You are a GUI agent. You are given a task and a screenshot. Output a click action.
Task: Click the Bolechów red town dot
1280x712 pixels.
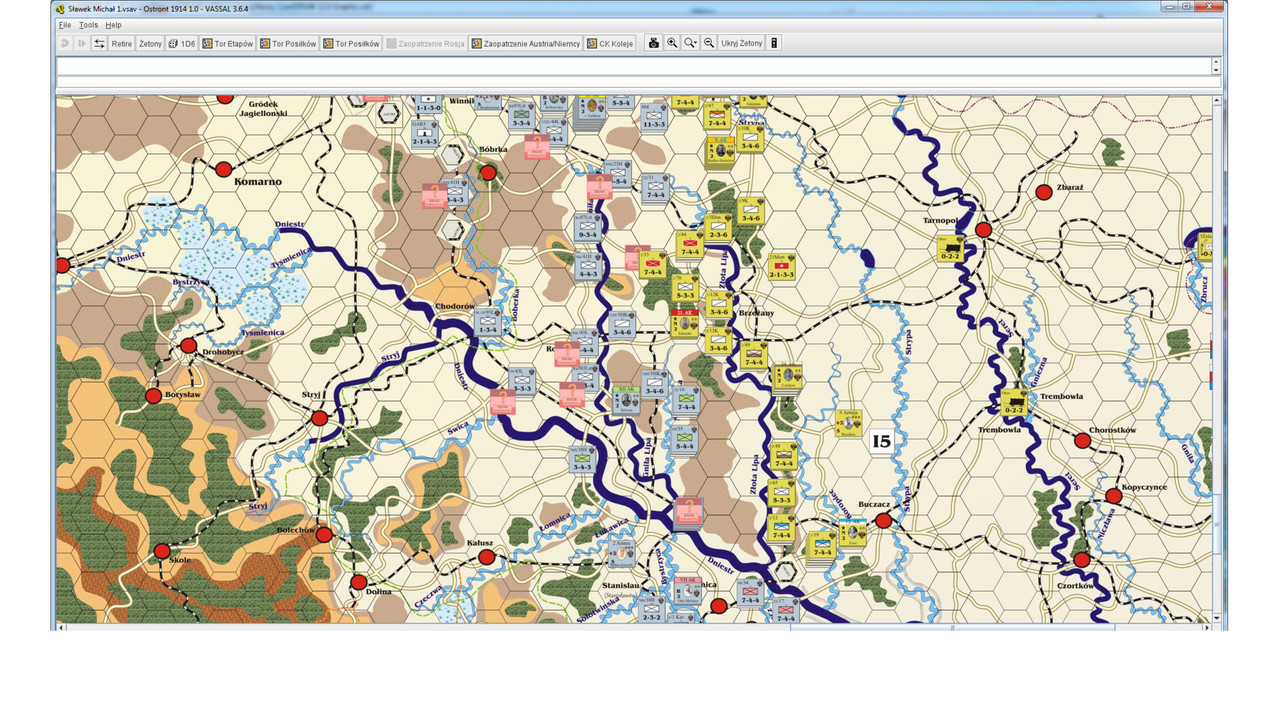click(324, 534)
